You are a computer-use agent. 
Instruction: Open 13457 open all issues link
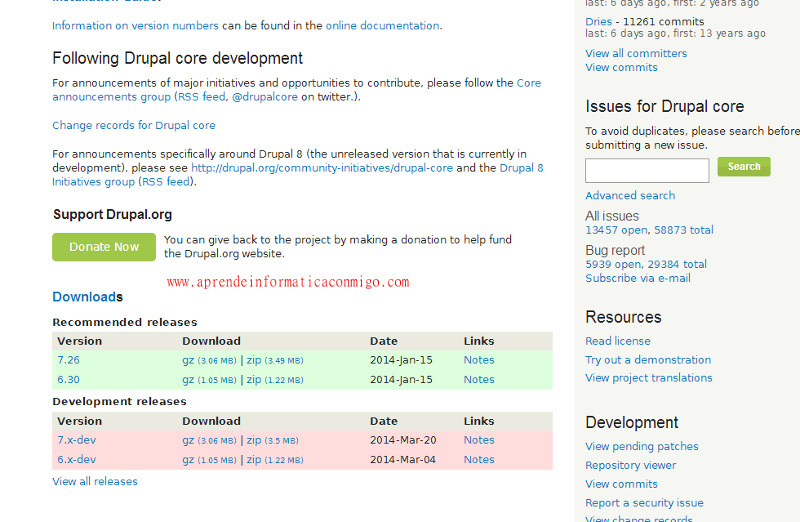pos(616,230)
